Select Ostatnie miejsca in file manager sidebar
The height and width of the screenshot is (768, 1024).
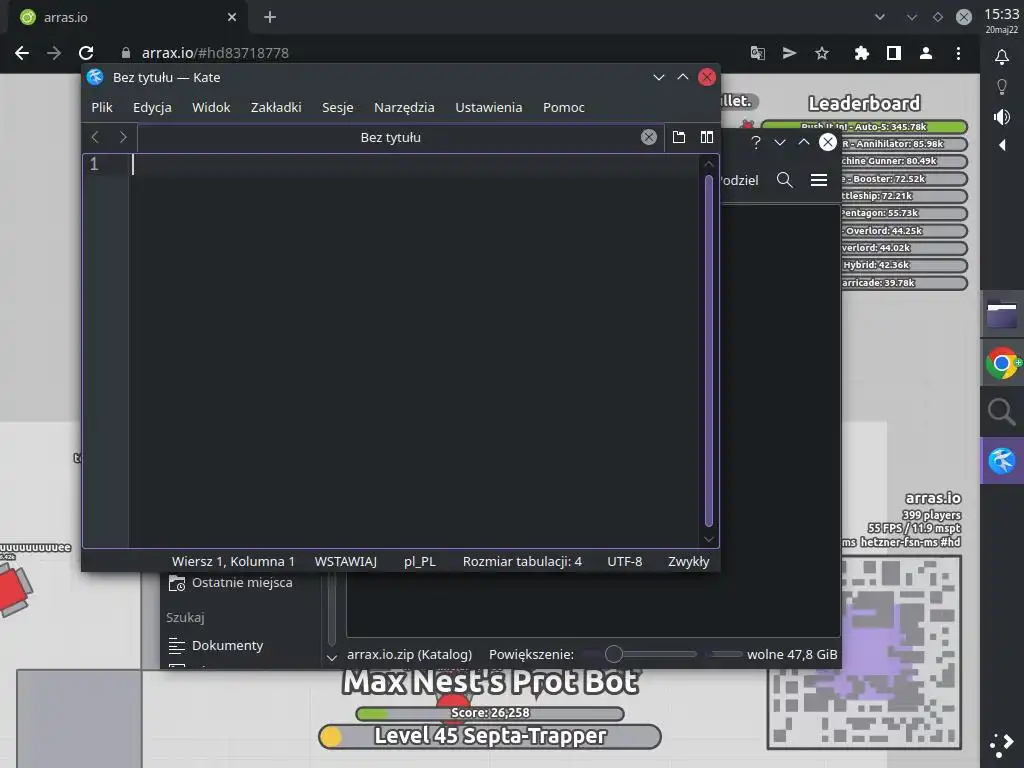pos(231,583)
